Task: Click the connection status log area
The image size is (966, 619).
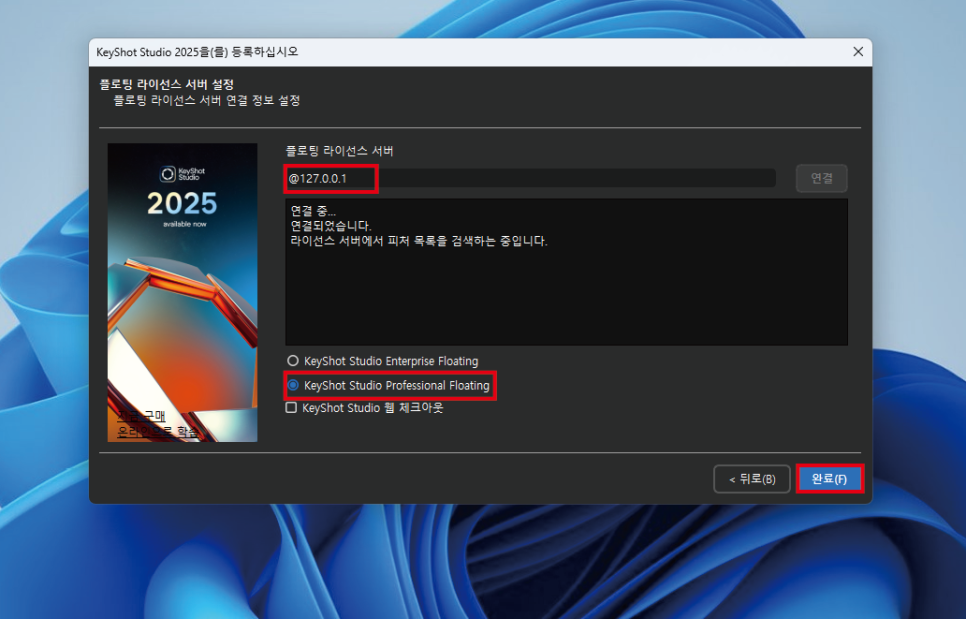Action: pos(566,272)
